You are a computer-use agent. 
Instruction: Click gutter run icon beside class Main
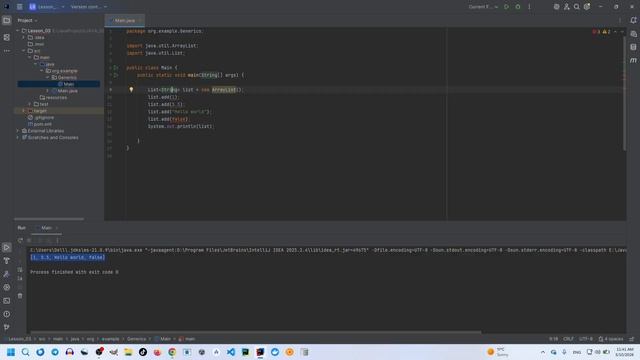pyautogui.click(x=116, y=68)
